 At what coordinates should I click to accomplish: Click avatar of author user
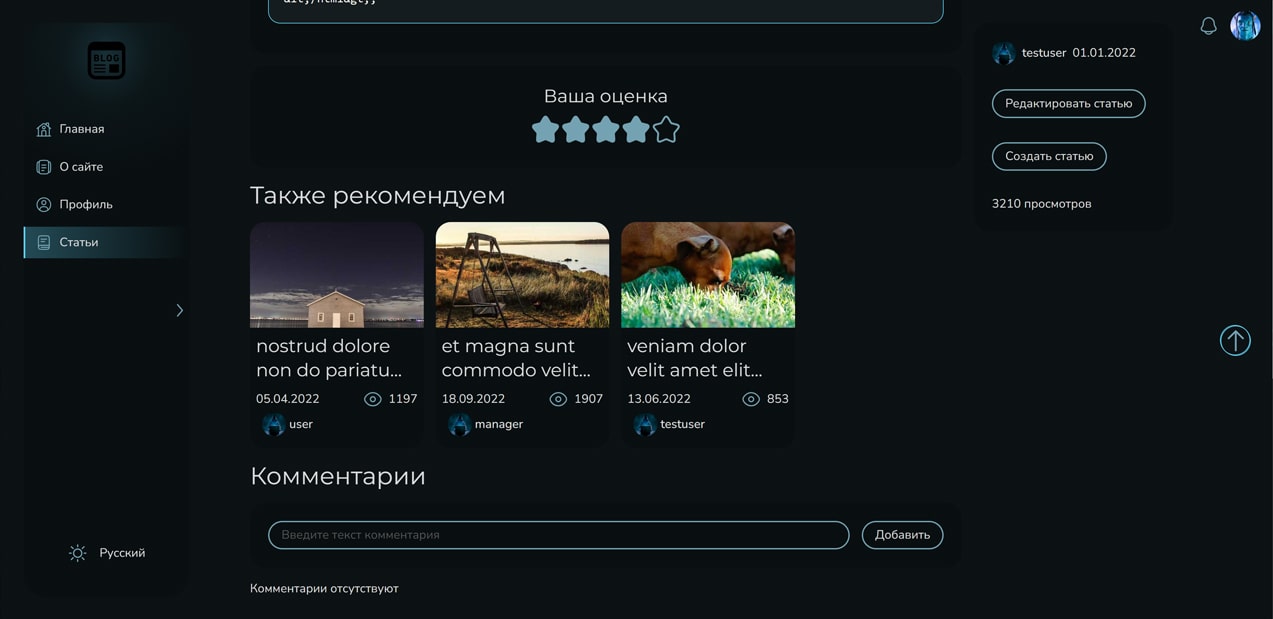[273, 424]
